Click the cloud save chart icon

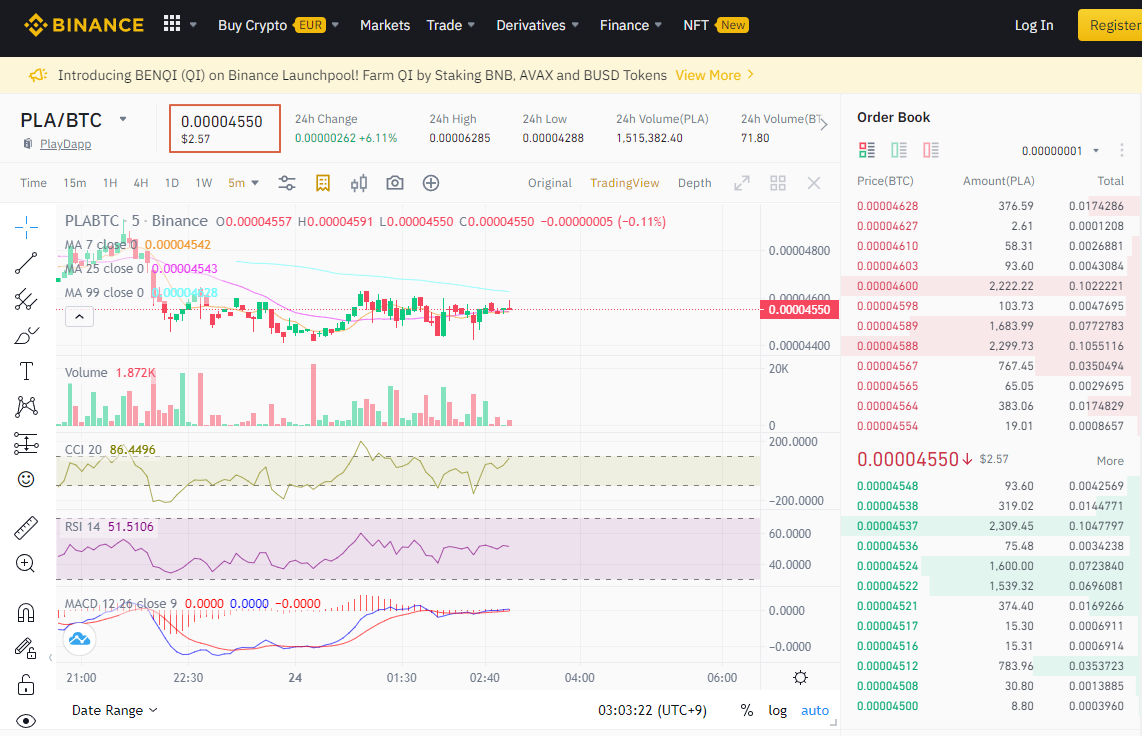[x=79, y=639]
